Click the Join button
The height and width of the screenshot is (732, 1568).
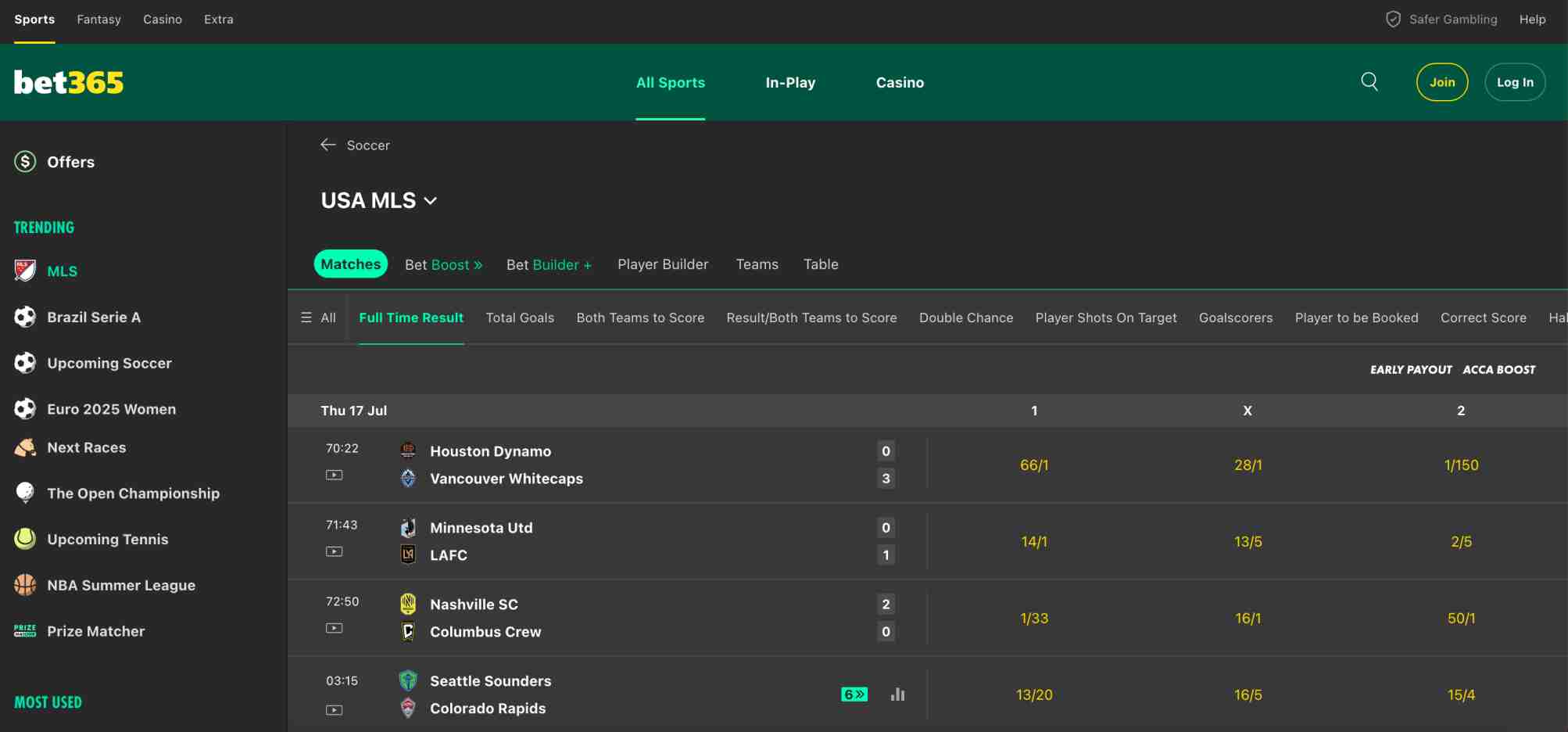pyautogui.click(x=1442, y=82)
